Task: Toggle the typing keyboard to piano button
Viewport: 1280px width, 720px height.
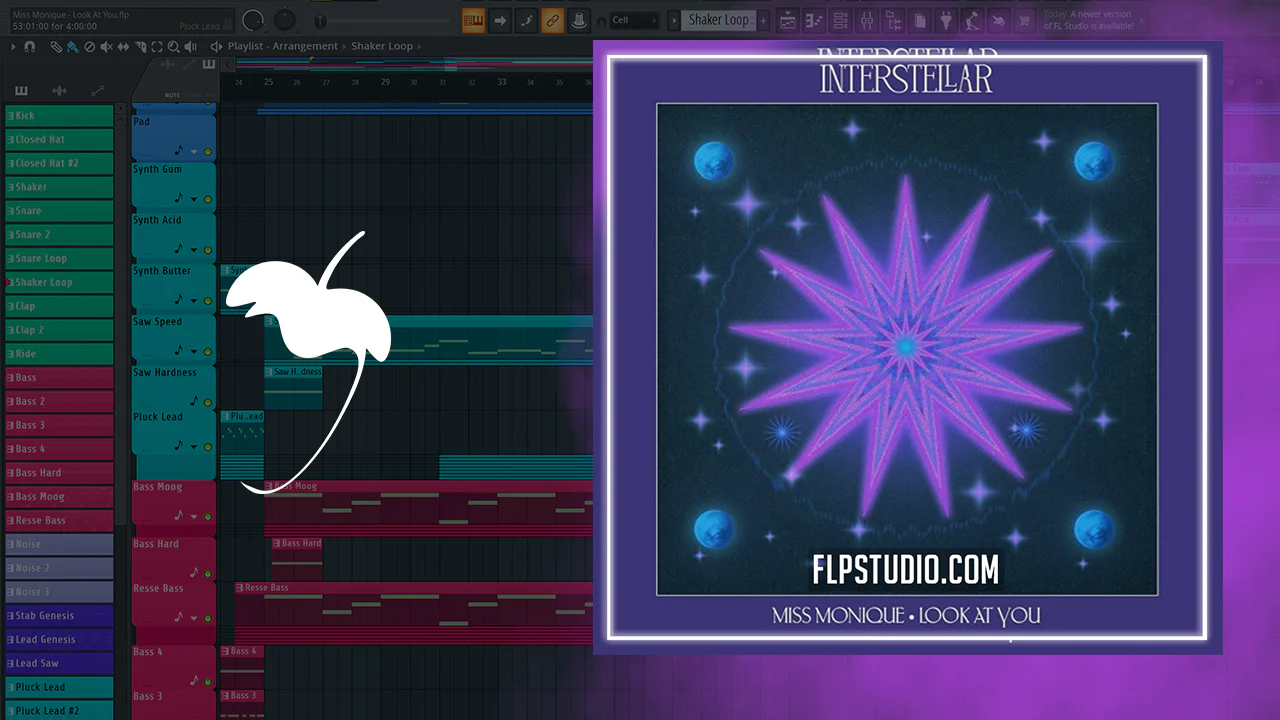Action: tap(474, 20)
